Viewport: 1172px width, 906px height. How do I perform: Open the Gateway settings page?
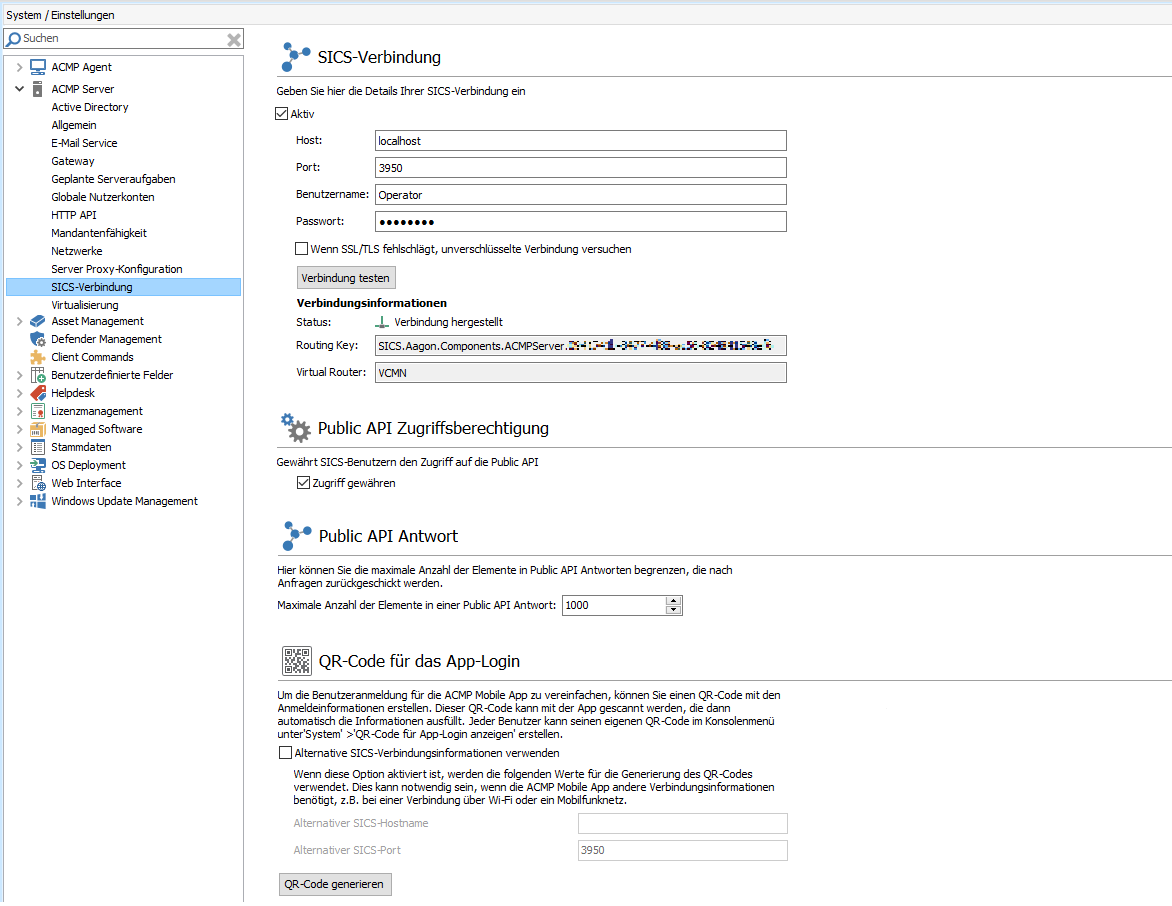coord(72,160)
